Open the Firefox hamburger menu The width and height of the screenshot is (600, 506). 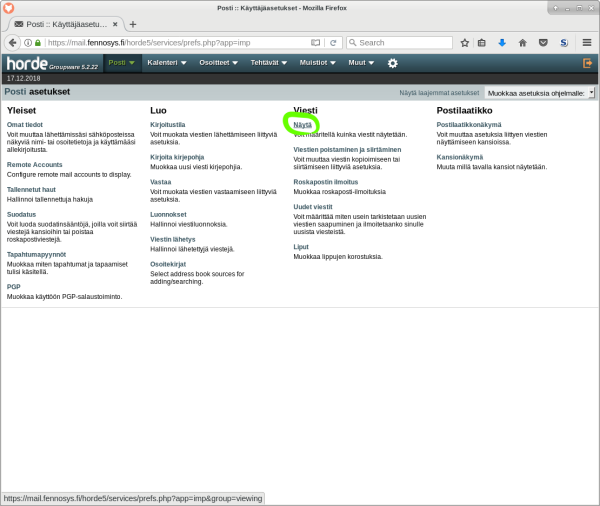(x=586, y=43)
